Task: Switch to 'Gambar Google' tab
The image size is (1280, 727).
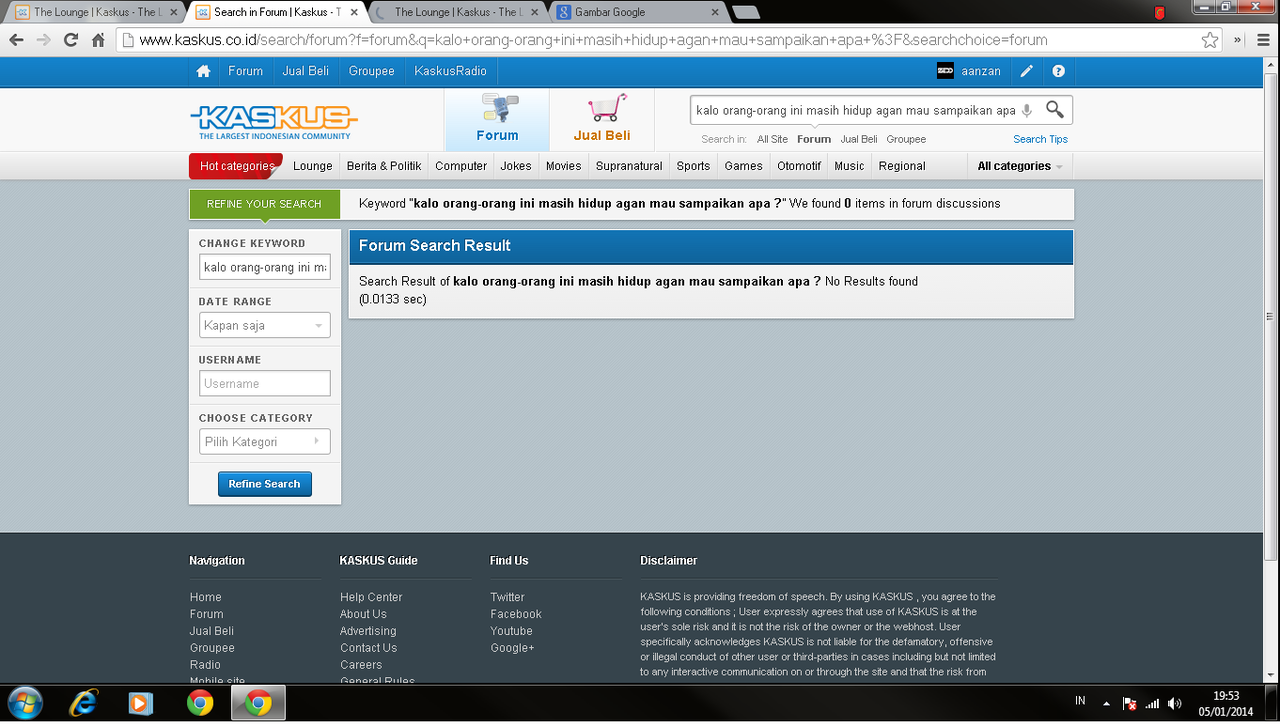Action: (638, 12)
